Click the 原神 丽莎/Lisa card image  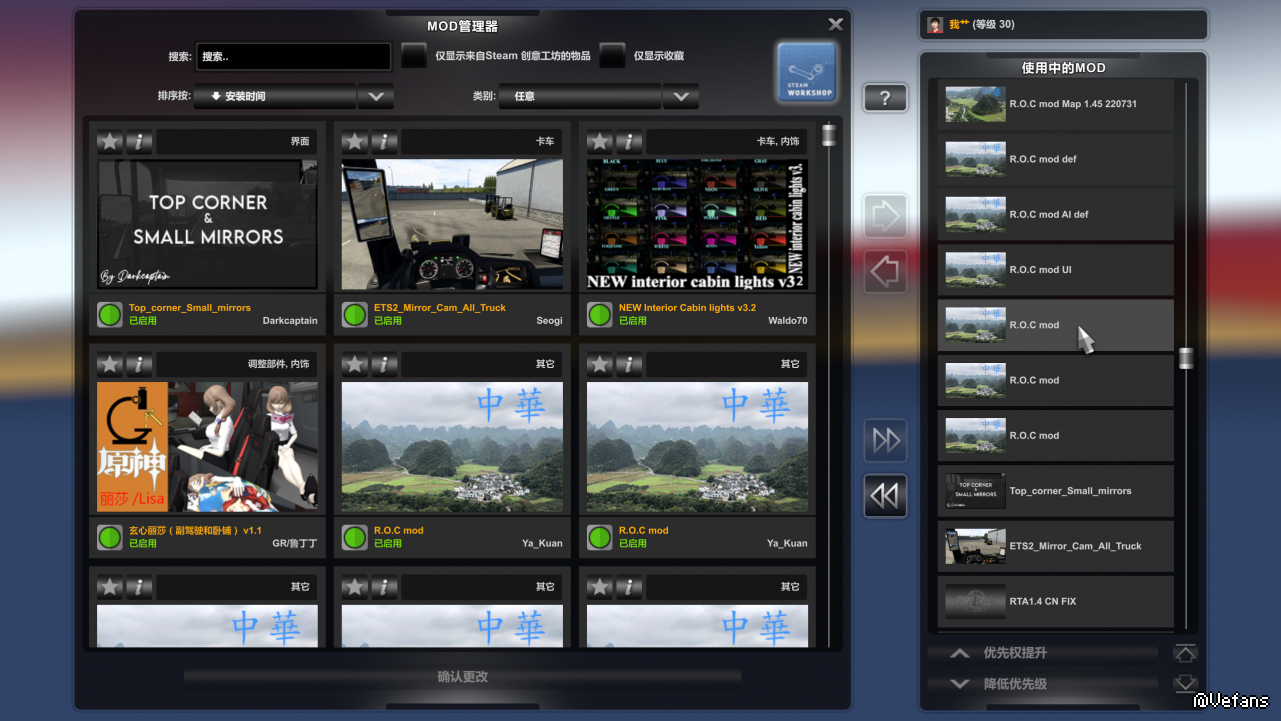[207, 447]
